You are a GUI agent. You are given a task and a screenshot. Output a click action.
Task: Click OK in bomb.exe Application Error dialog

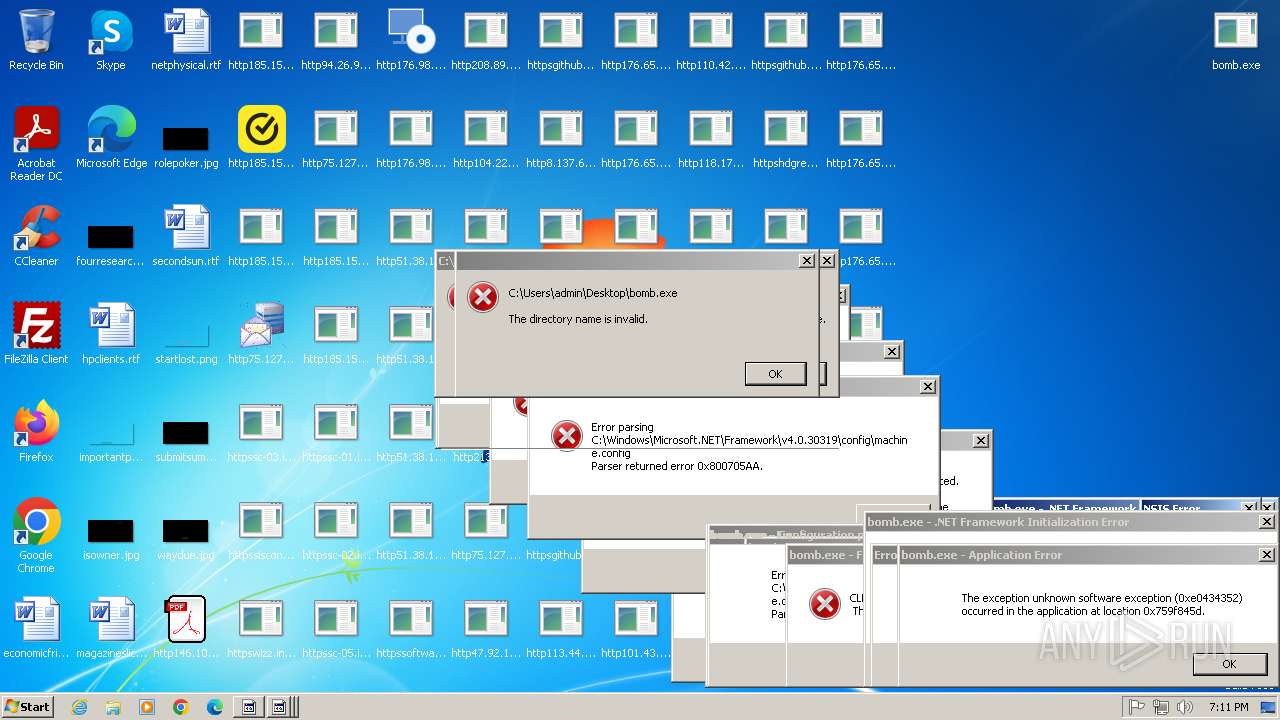1229,664
